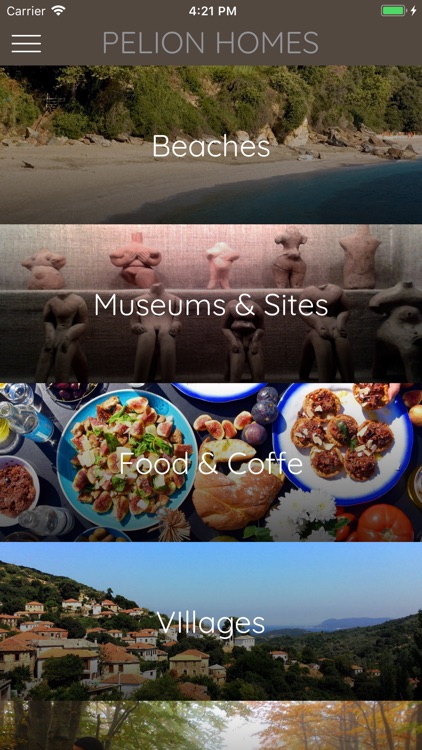Viewport: 422px width, 750px height.
Task: Tap the white plate of bruschetta
Action: (343, 442)
